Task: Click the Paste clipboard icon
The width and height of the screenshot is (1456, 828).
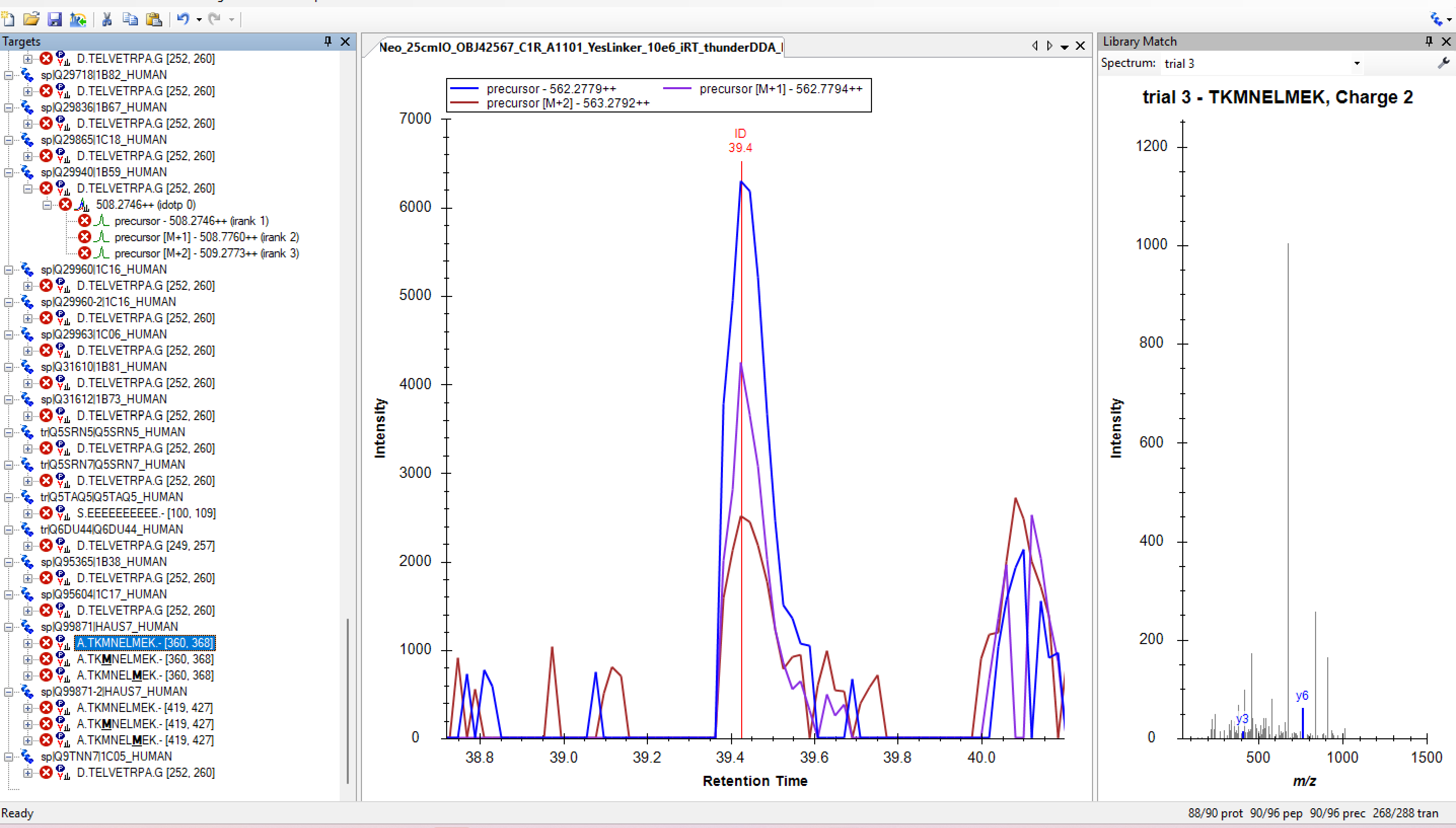Action: tap(154, 20)
